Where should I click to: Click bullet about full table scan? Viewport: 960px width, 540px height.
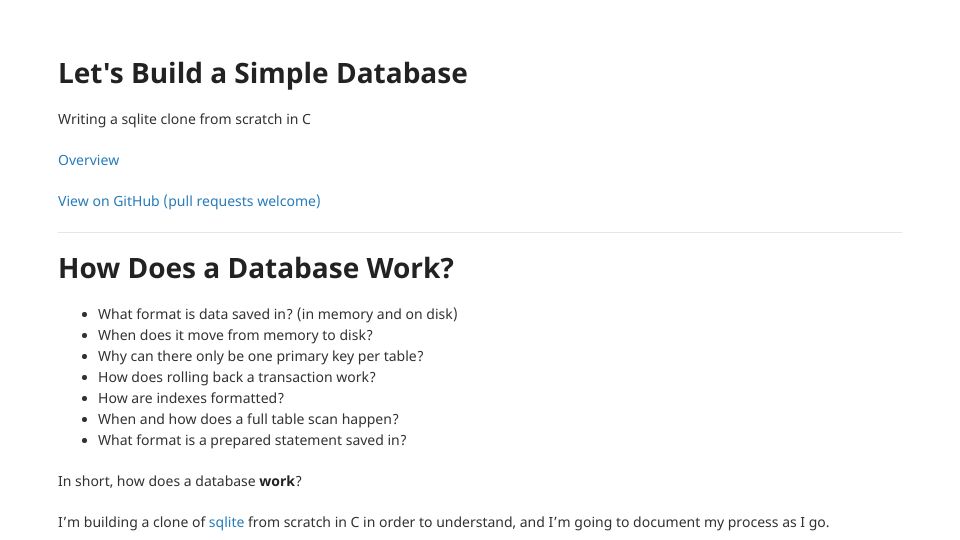[x=248, y=419]
